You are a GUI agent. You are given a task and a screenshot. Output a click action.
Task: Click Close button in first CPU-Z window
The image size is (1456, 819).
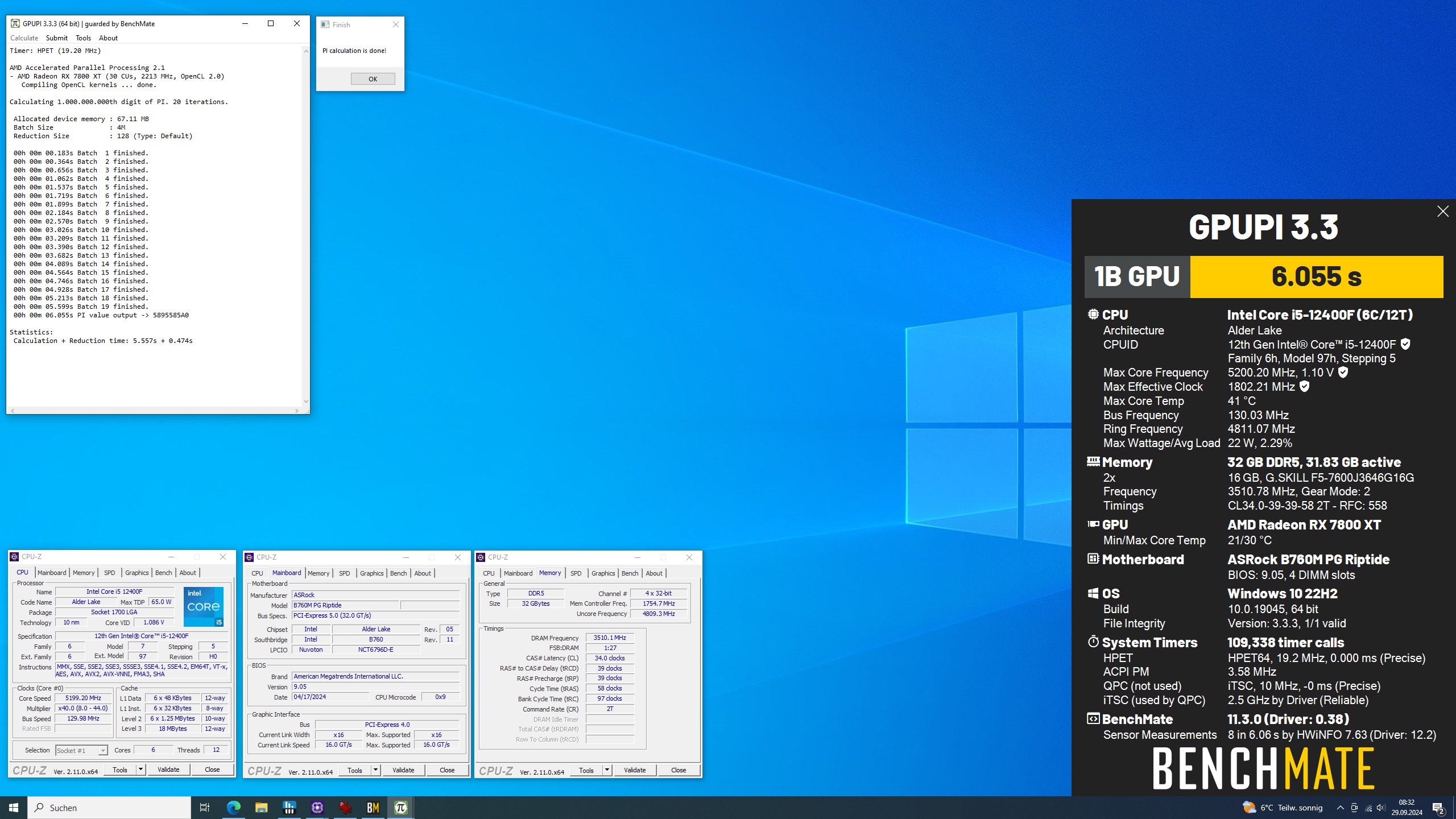212,770
